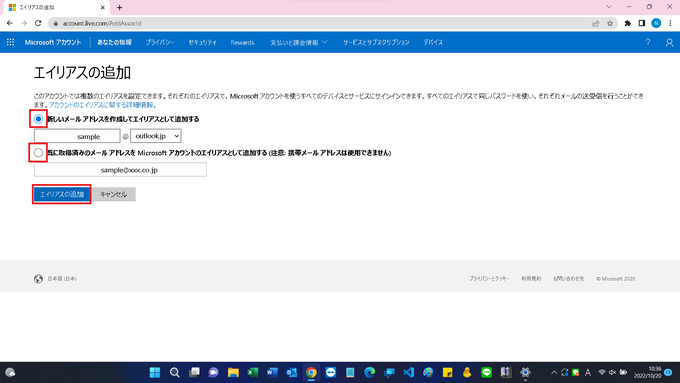680x383 pixels.
Task: Open the outlook.jp domain dropdown
Action: [x=156, y=136]
